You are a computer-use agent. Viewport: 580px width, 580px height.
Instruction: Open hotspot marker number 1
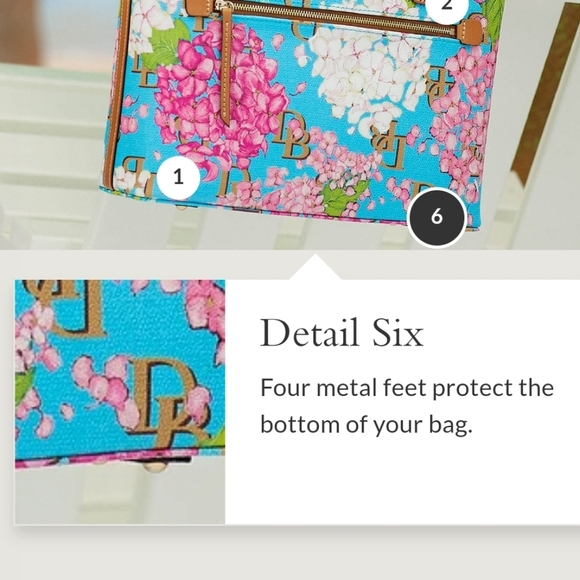pyautogui.click(x=179, y=177)
